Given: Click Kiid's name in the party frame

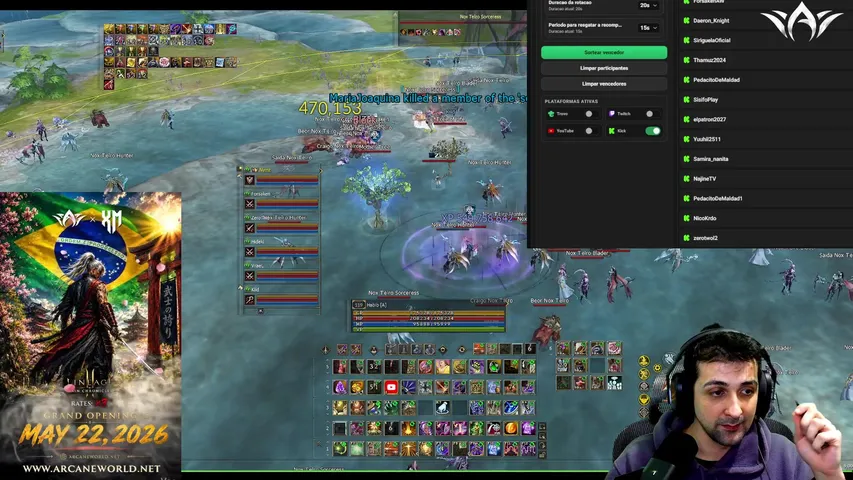Looking at the screenshot, I should click(x=255, y=289).
